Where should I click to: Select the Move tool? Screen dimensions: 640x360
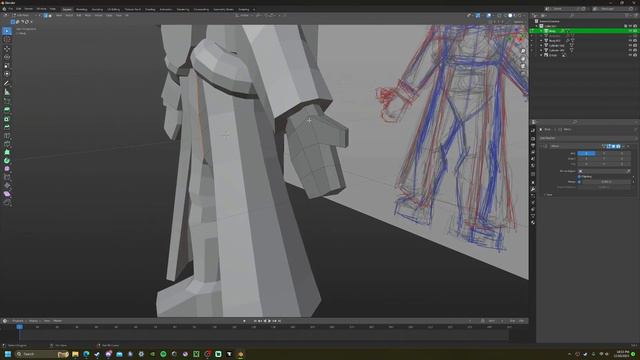click(7, 49)
